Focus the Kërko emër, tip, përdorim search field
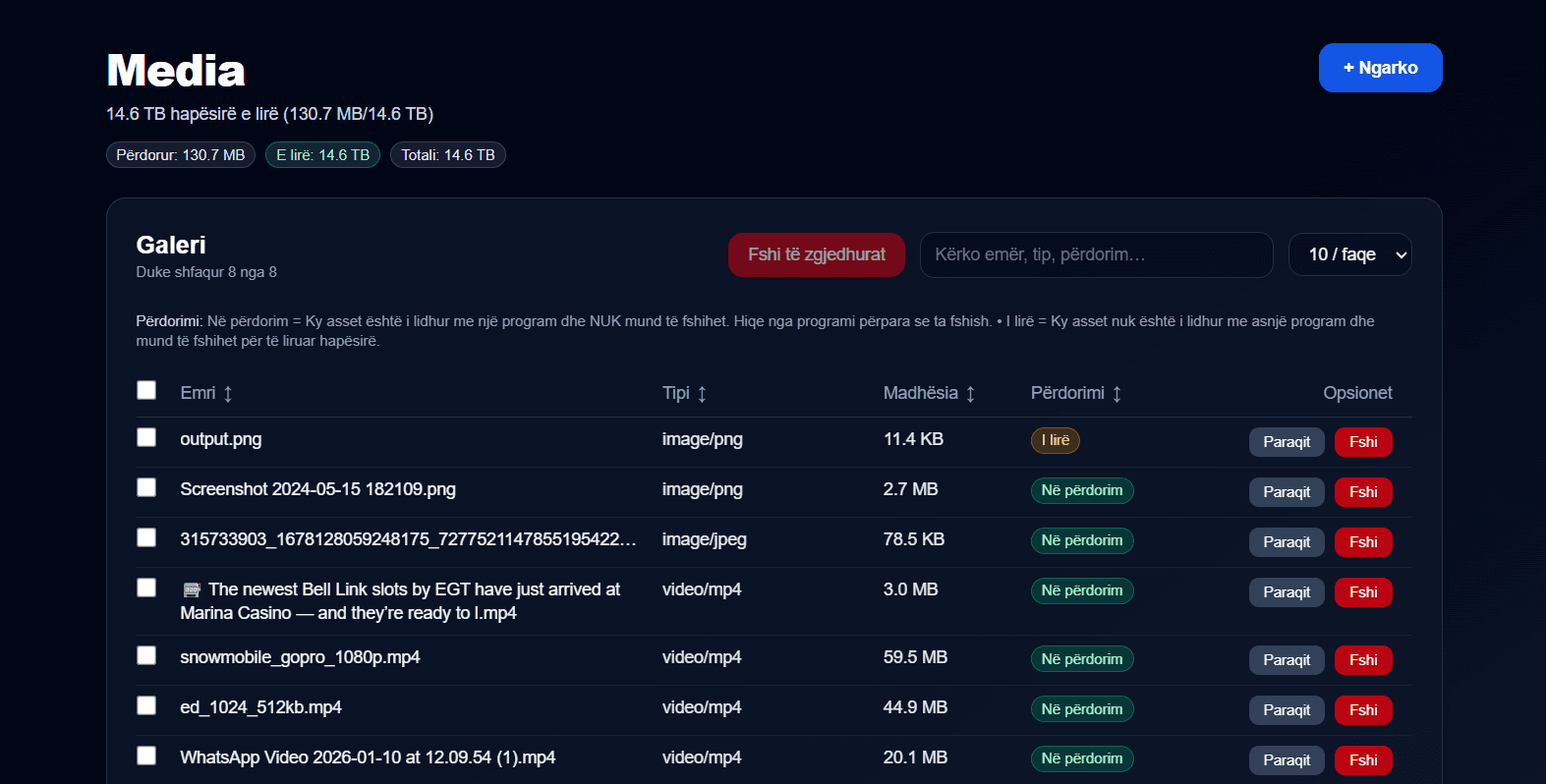Image resolution: width=1546 pixels, height=784 pixels. click(1096, 254)
